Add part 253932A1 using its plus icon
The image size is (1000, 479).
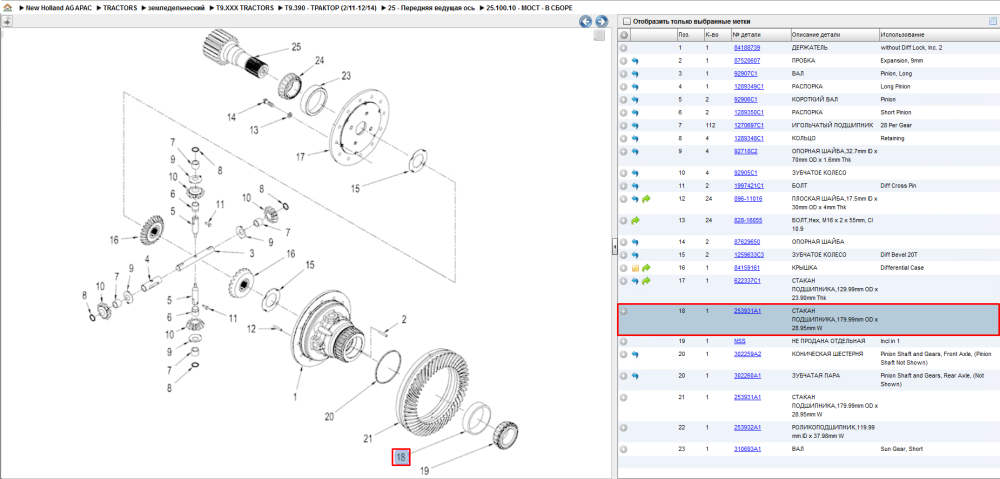[624, 427]
